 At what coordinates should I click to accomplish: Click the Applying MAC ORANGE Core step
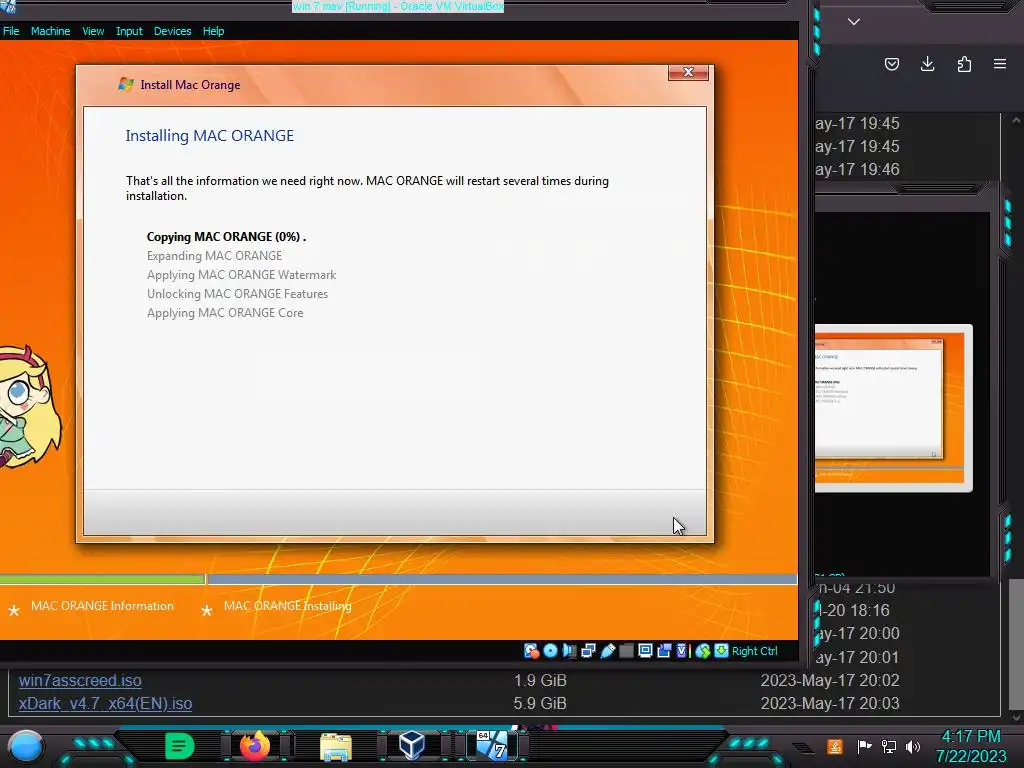point(225,312)
